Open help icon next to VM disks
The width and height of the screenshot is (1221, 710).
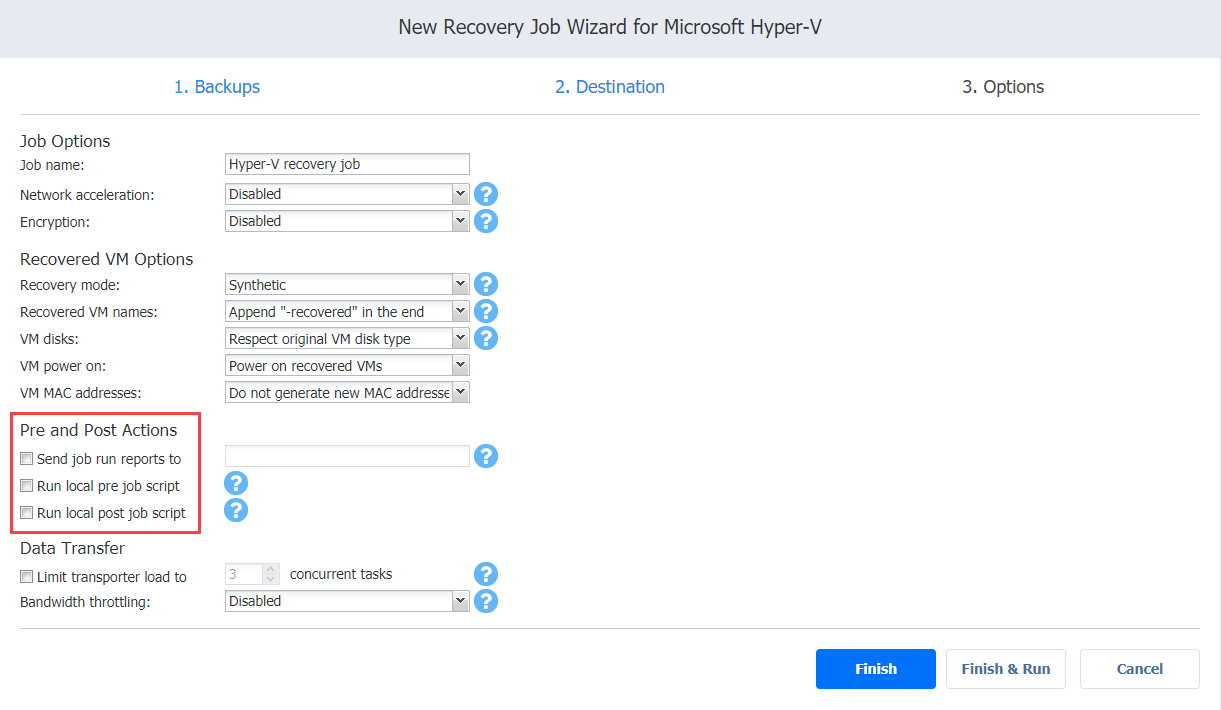pos(486,339)
